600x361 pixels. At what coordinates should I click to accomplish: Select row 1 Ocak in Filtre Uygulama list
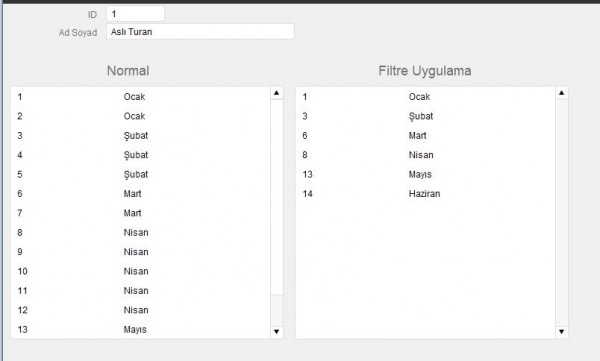[426, 96]
